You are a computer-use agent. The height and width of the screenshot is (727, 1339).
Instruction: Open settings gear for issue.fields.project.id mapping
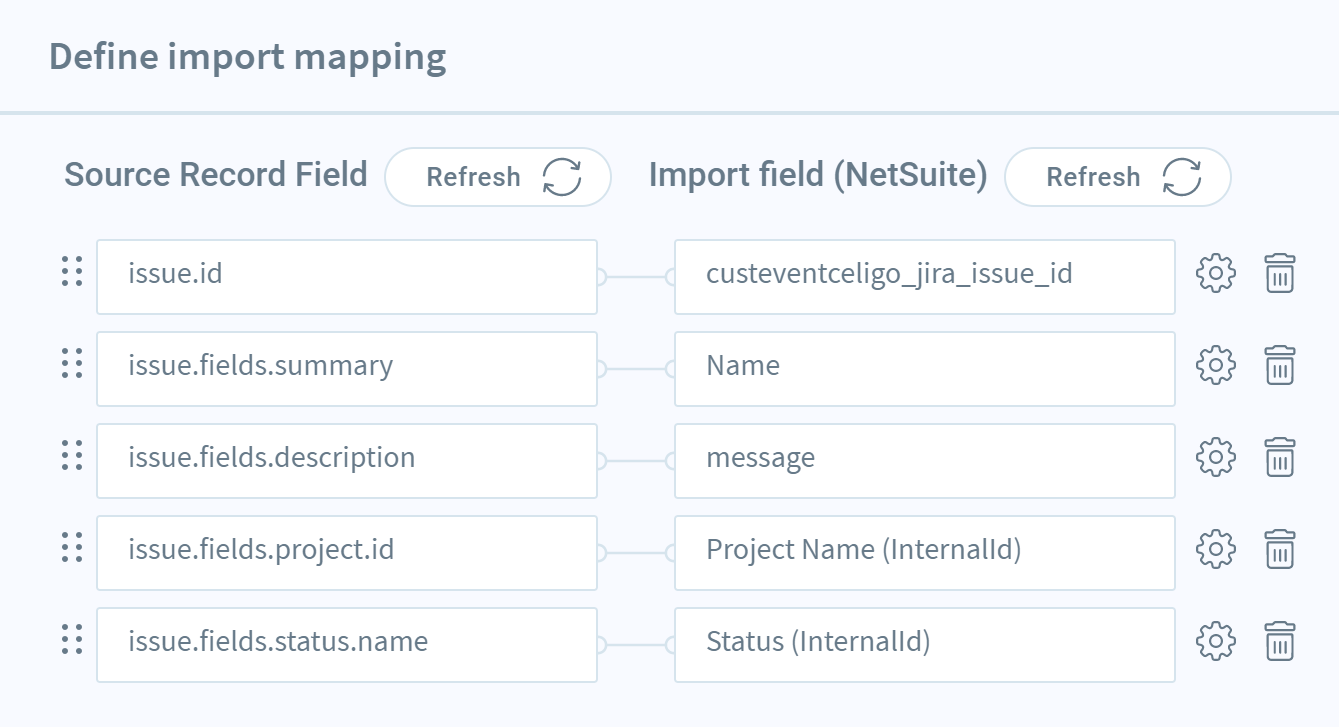[1216, 549]
